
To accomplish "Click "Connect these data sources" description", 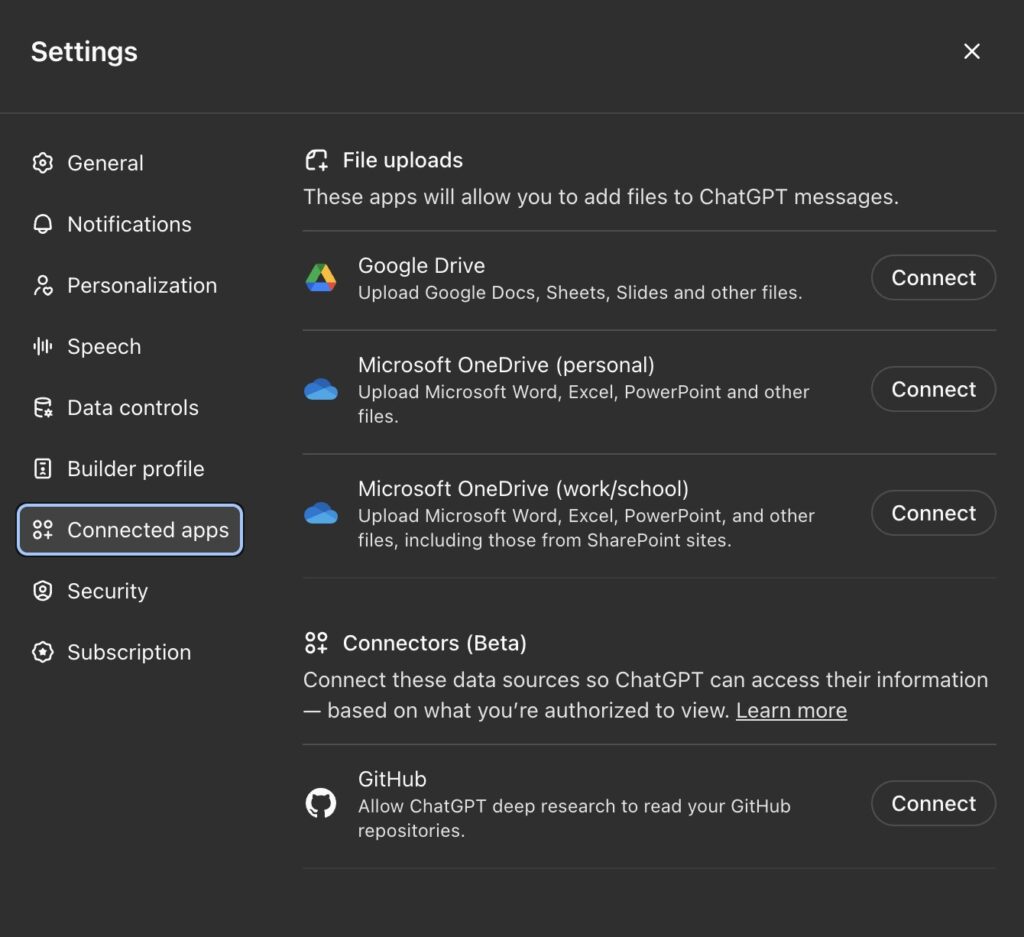I will 645,695.
